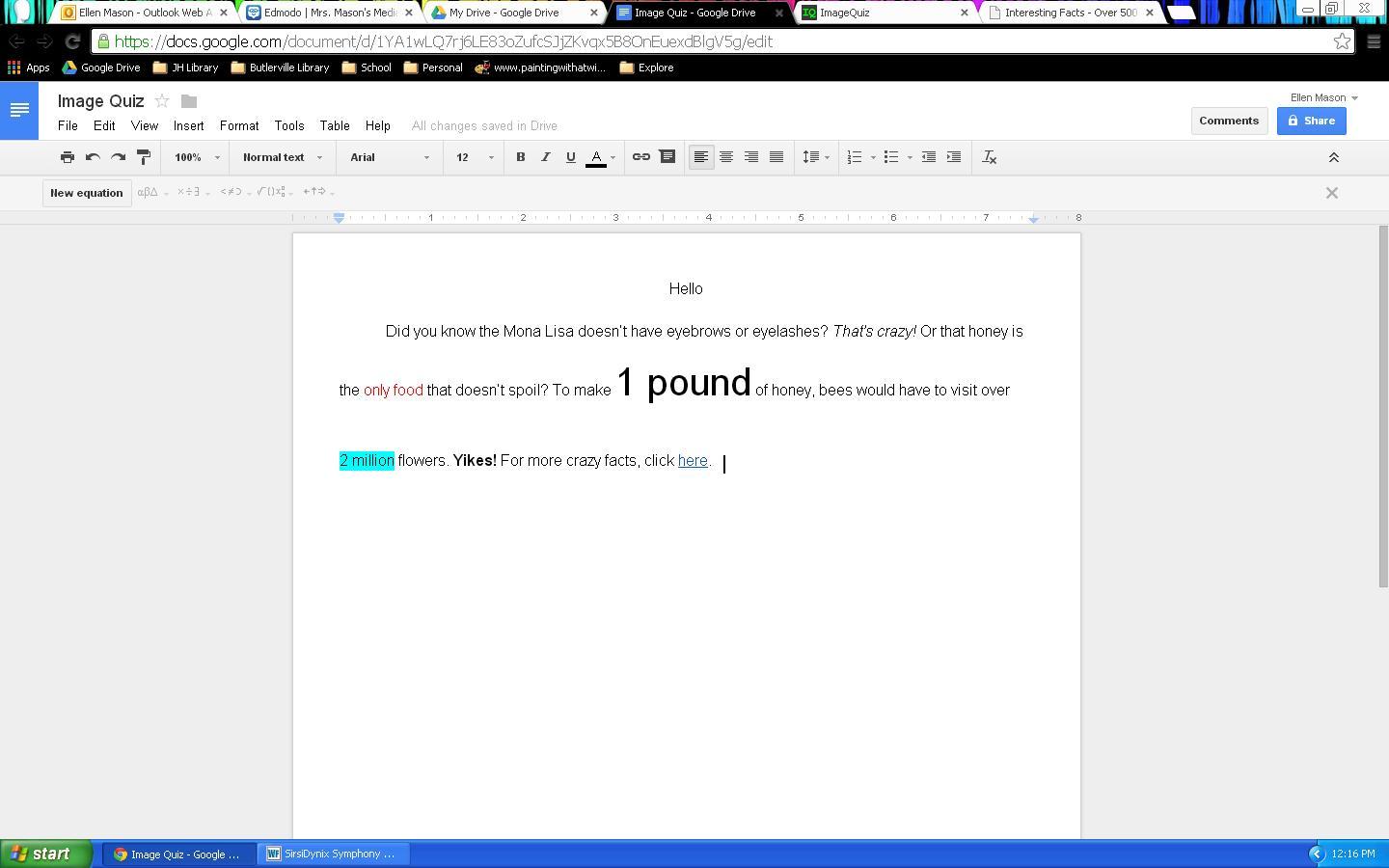Toggle bold formatting
Viewport: 1389px width, 868px height.
520,157
